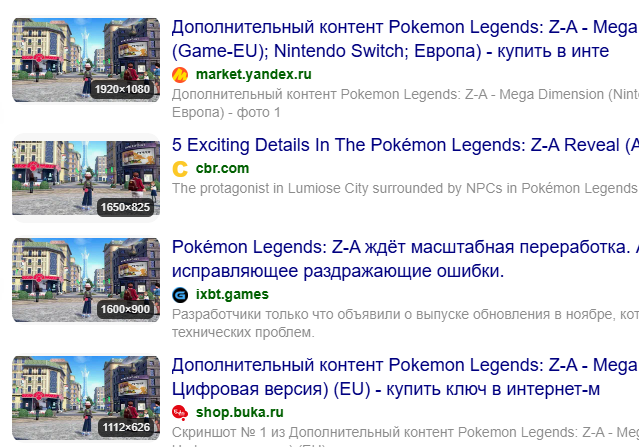The width and height of the screenshot is (639, 447).
Task: Click the market.yandex.ru favicon icon
Action: (x=180, y=75)
